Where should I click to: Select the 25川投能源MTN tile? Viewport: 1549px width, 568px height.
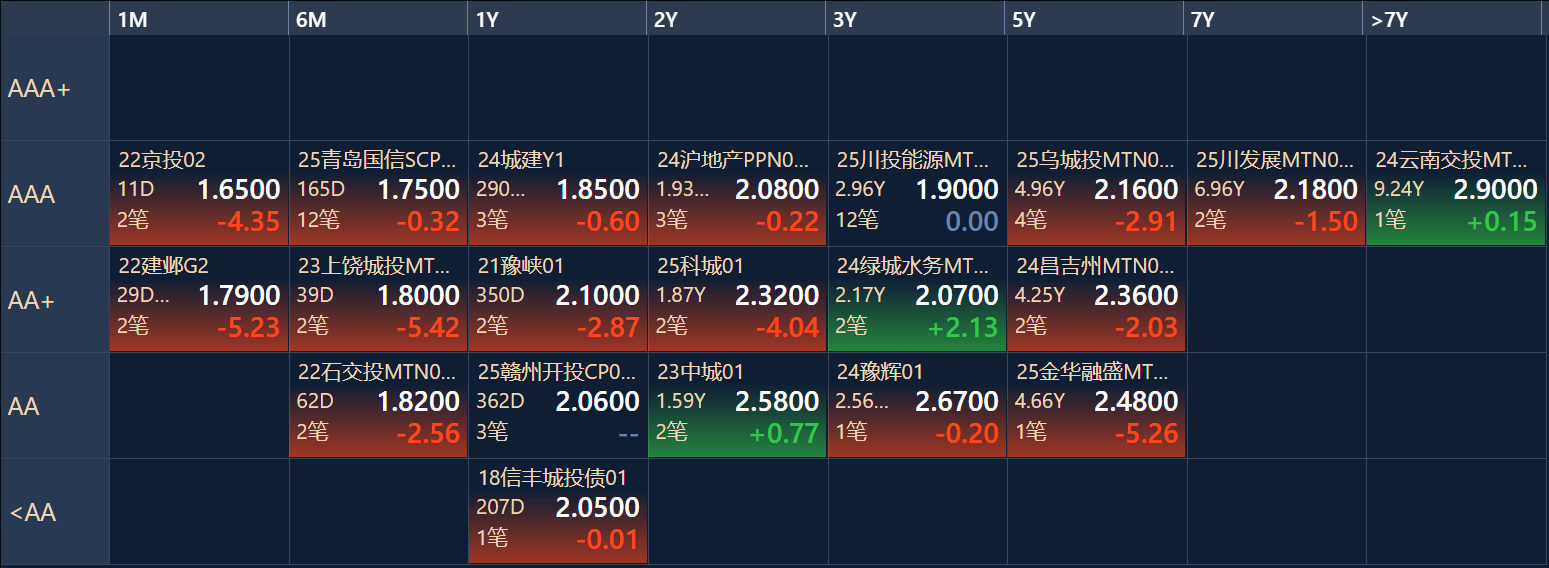[x=917, y=193]
